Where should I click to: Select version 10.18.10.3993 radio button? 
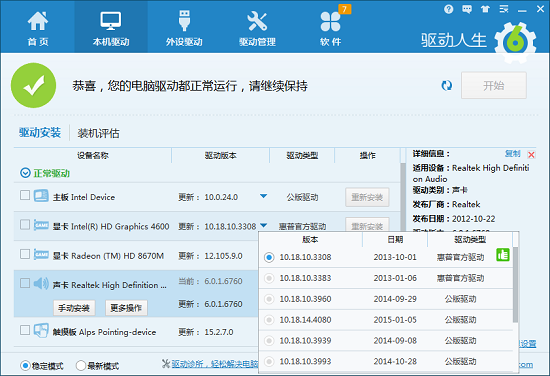click(x=269, y=362)
